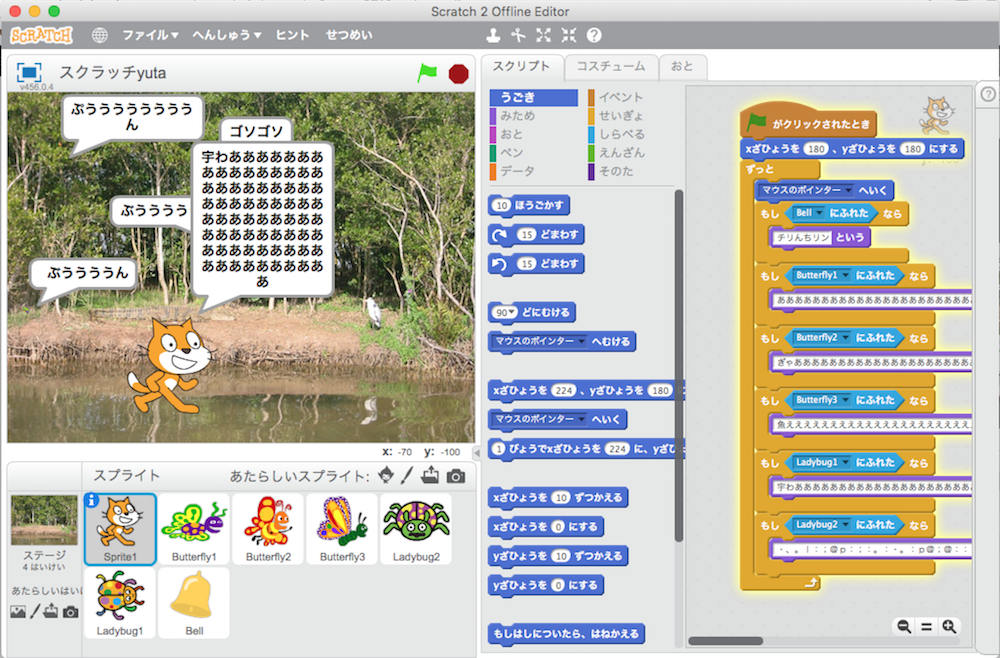This screenshot has height=658, width=1000.
Task: Choose a new backdrop from the library
Action: [x=18, y=612]
